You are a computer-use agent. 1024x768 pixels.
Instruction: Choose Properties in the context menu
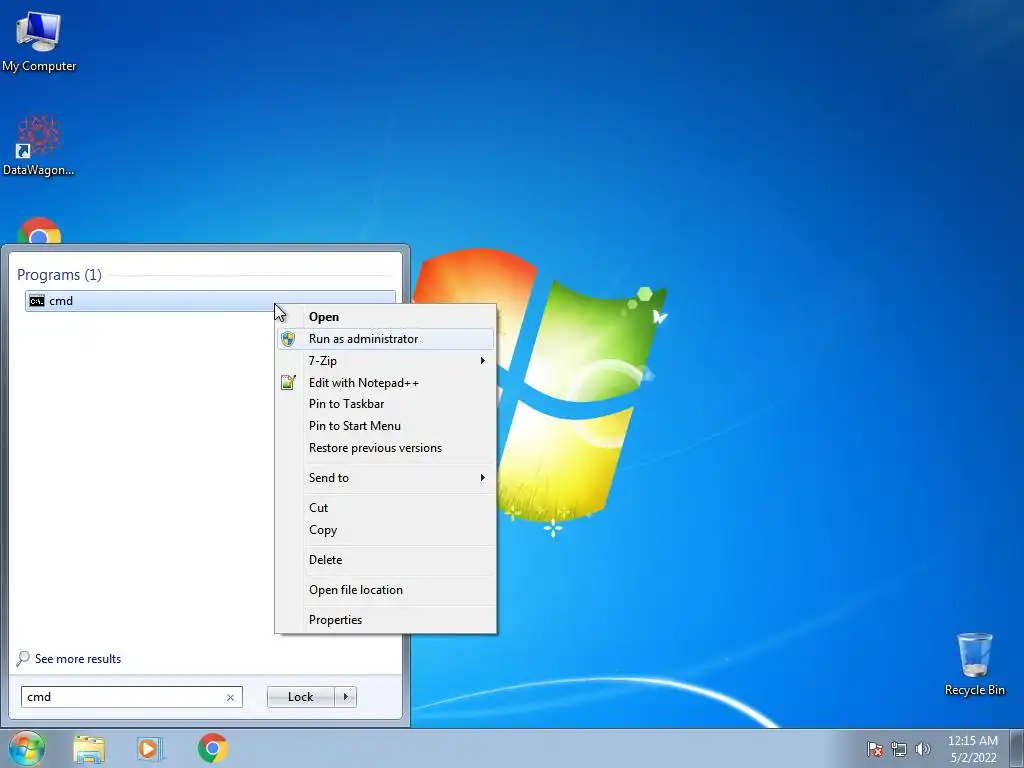coord(385,620)
